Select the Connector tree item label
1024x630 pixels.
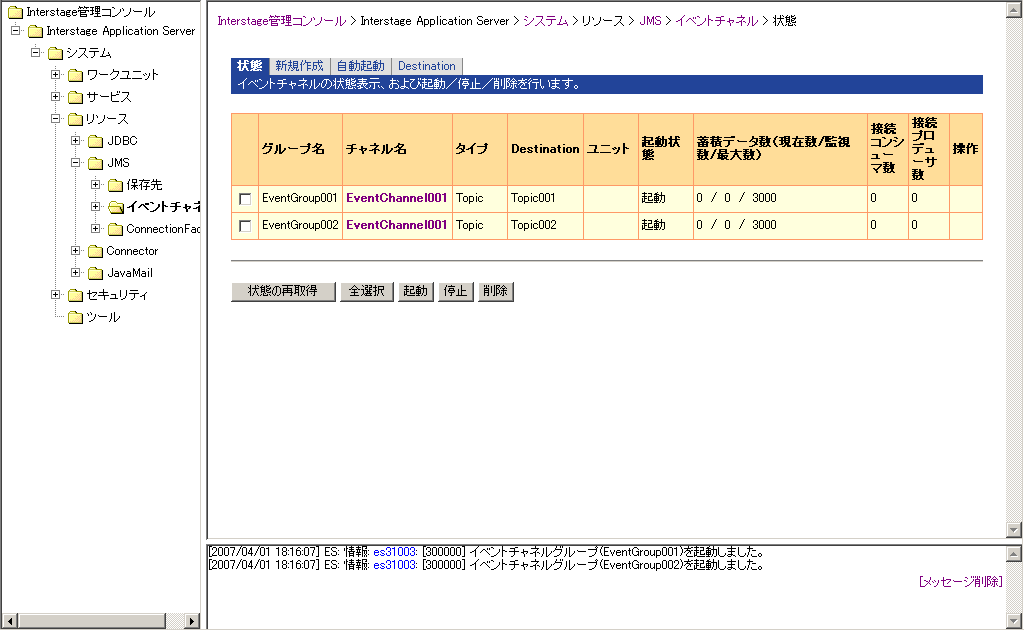[x=132, y=251]
